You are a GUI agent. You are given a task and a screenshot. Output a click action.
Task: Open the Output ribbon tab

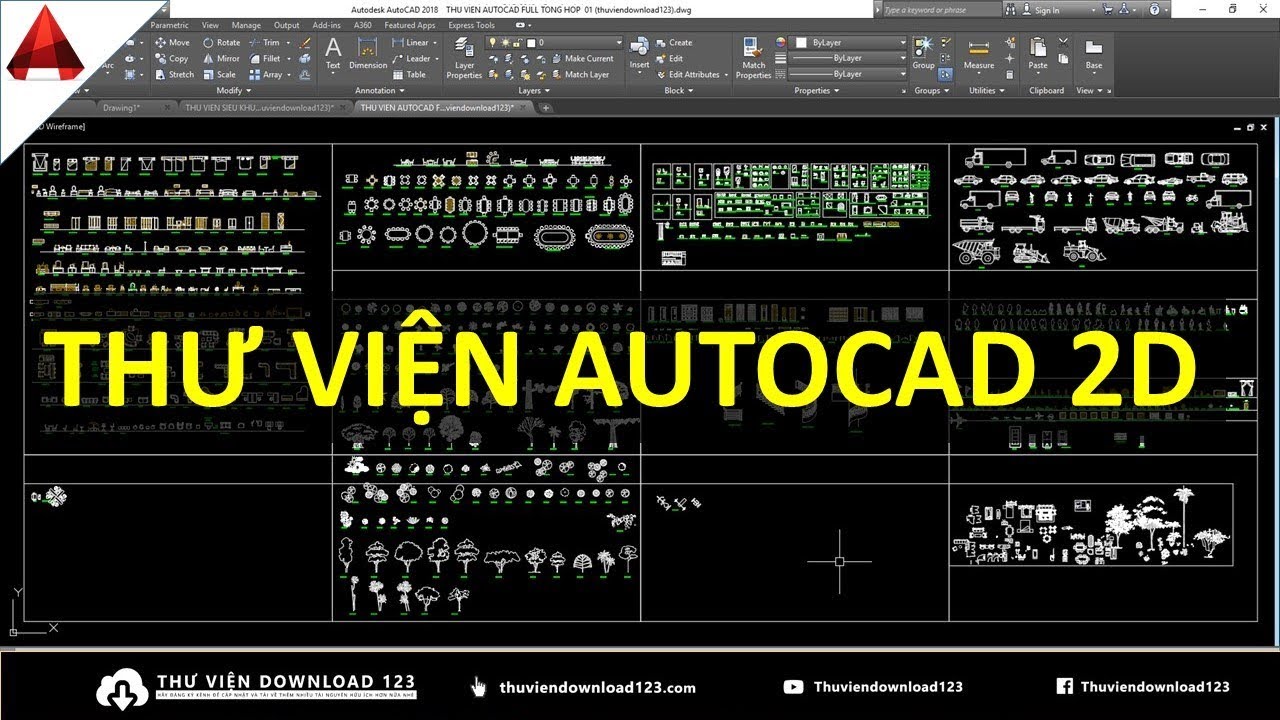click(287, 25)
